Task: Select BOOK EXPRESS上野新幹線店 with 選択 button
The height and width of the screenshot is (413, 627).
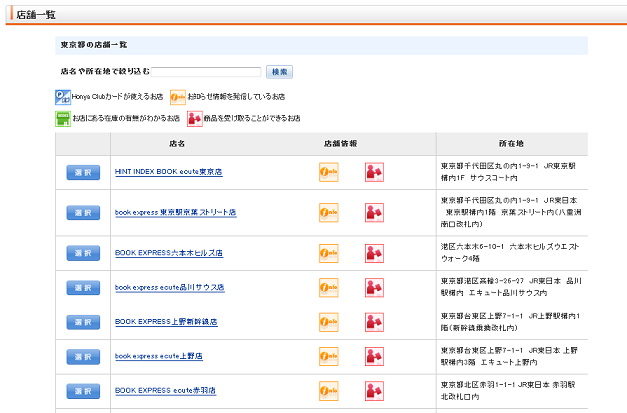Action: tap(83, 322)
